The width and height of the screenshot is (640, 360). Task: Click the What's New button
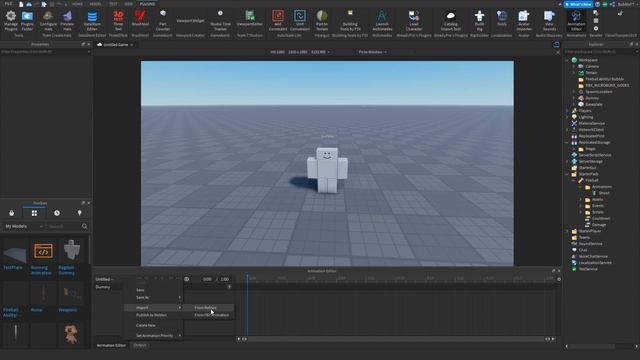coord(578,4)
